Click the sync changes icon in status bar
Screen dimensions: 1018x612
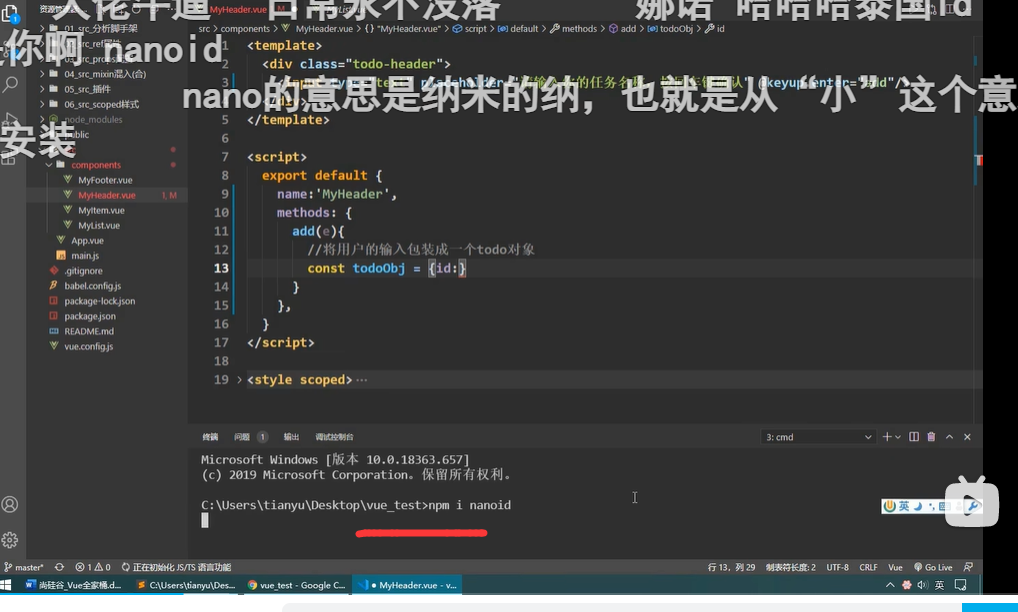pyautogui.click(x=59, y=567)
